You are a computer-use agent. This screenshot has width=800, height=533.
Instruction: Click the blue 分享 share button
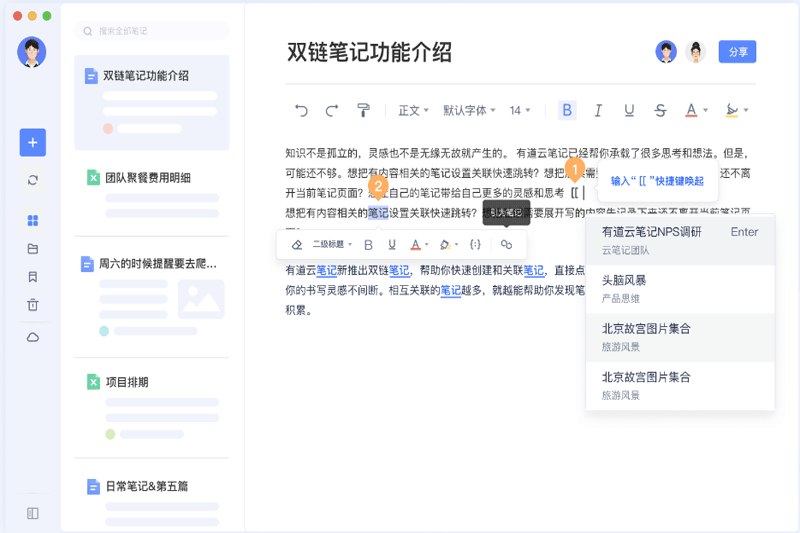click(x=737, y=52)
